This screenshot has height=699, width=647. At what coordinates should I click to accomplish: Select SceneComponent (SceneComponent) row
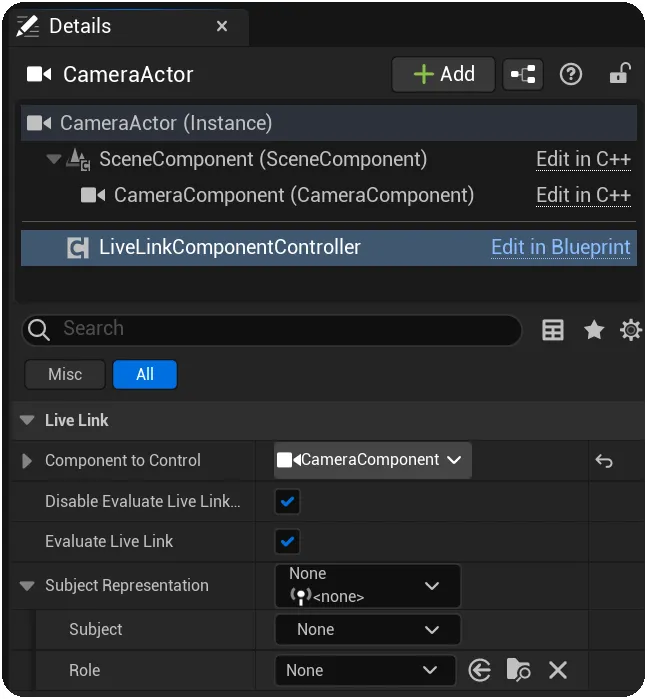pyautogui.click(x=329, y=159)
